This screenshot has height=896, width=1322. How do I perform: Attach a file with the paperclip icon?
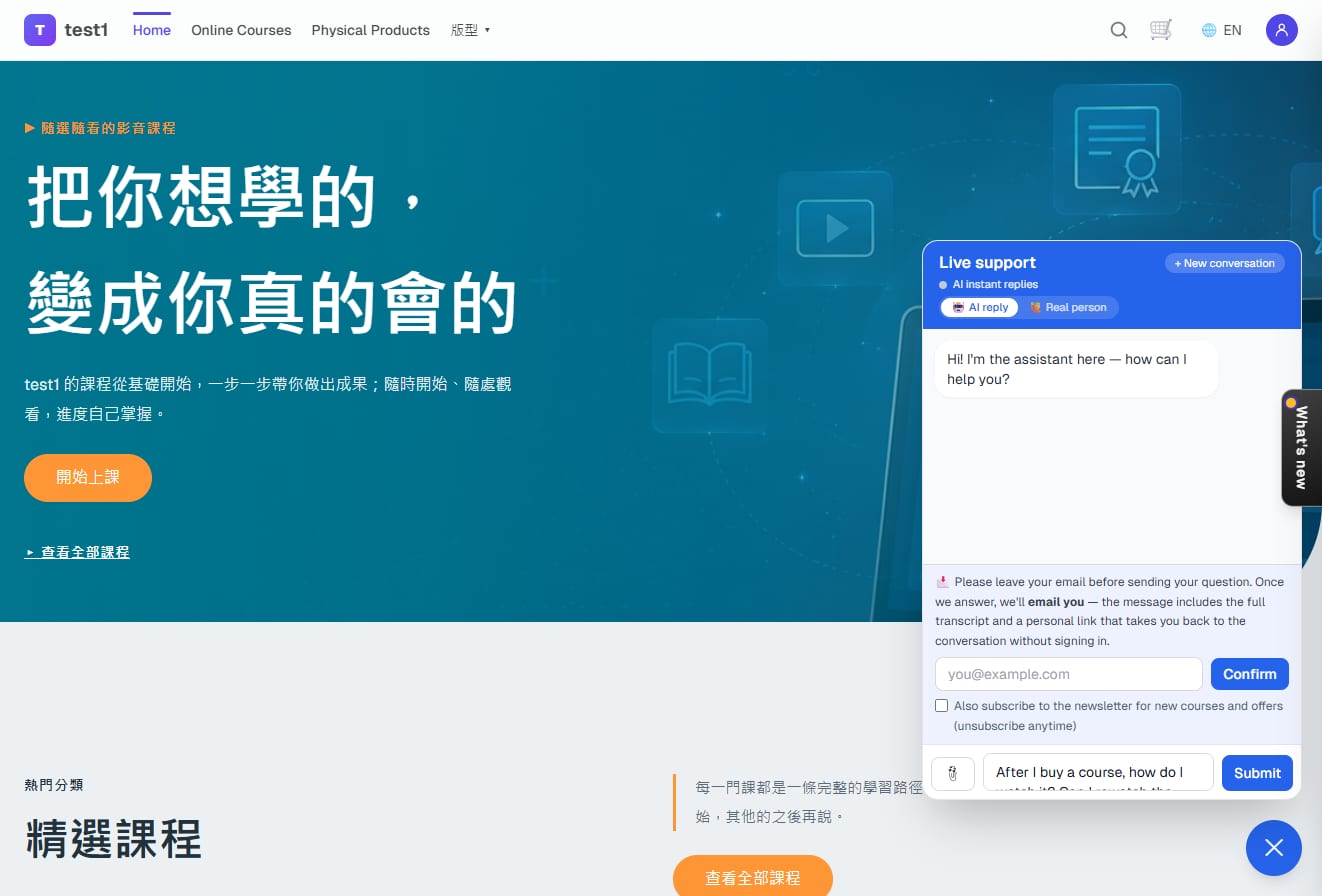click(x=953, y=773)
